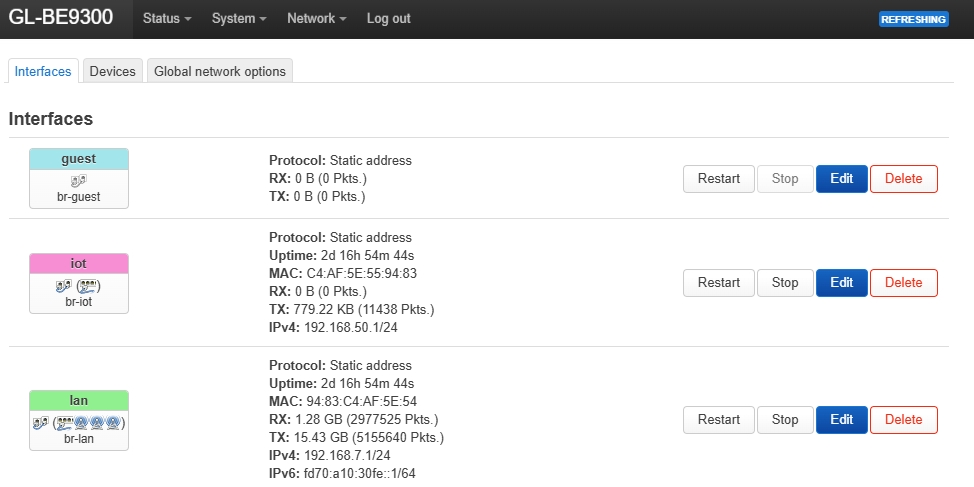Stop the iot interface
This screenshot has height=487, width=974.
(x=785, y=283)
